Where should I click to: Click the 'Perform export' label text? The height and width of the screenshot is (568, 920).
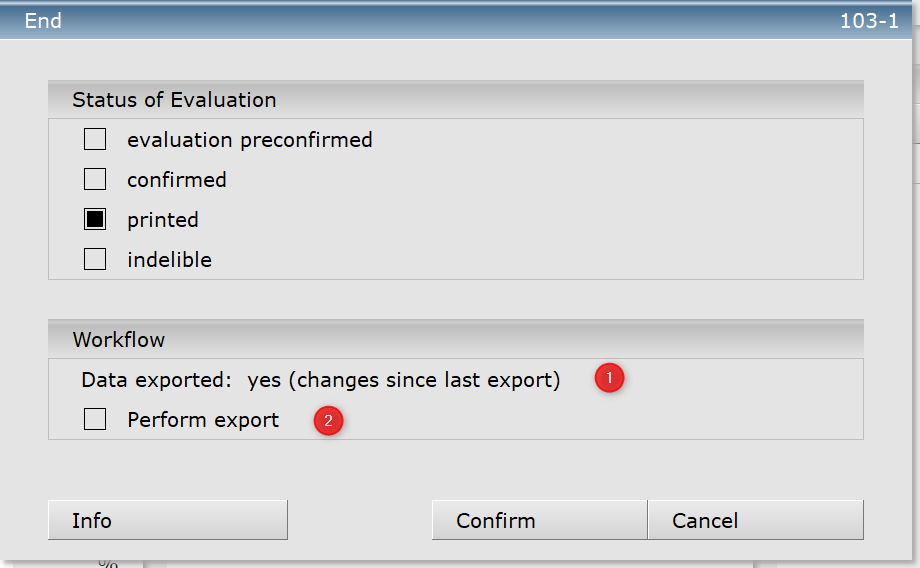[203, 420]
